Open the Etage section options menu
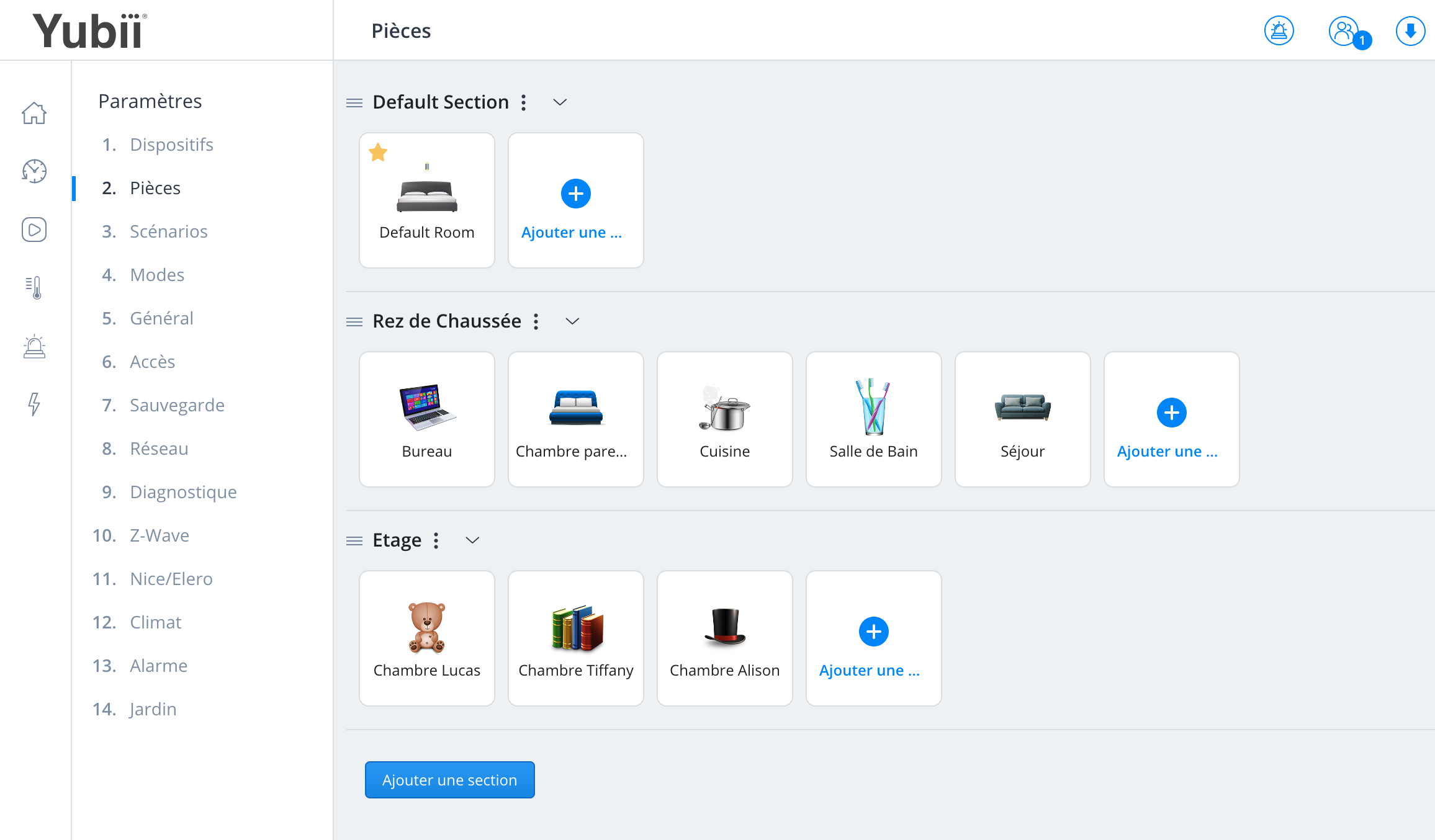1435x840 pixels. tap(436, 540)
